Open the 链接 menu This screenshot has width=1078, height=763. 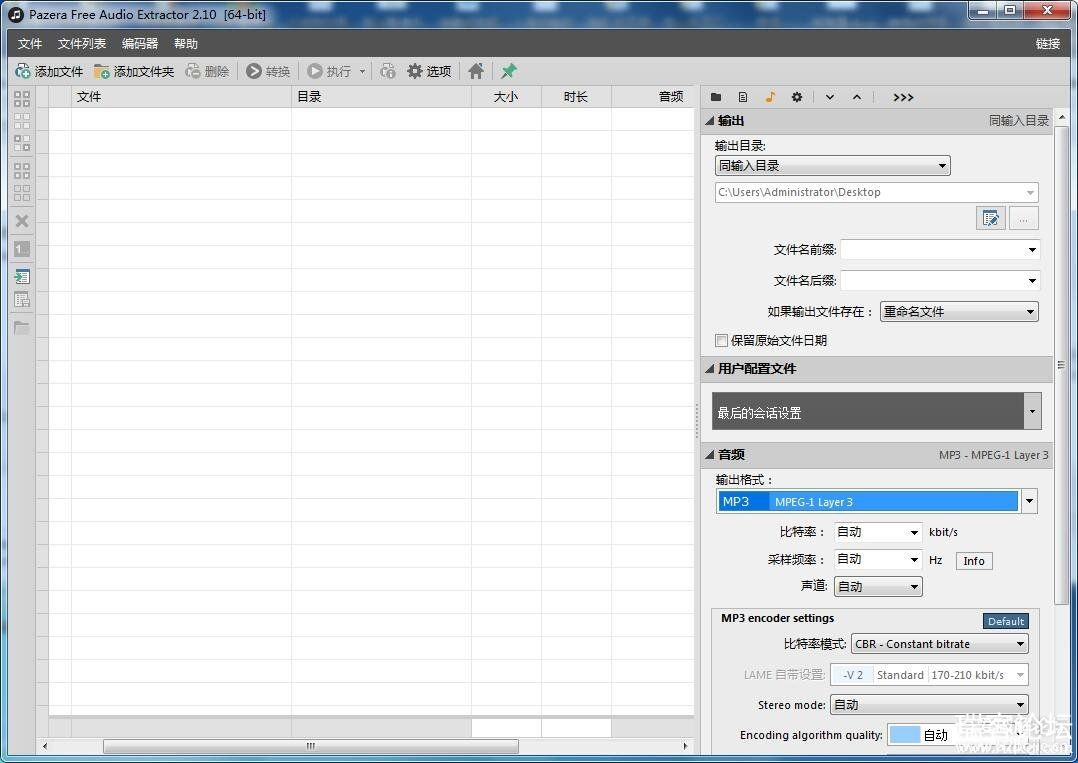(1048, 44)
